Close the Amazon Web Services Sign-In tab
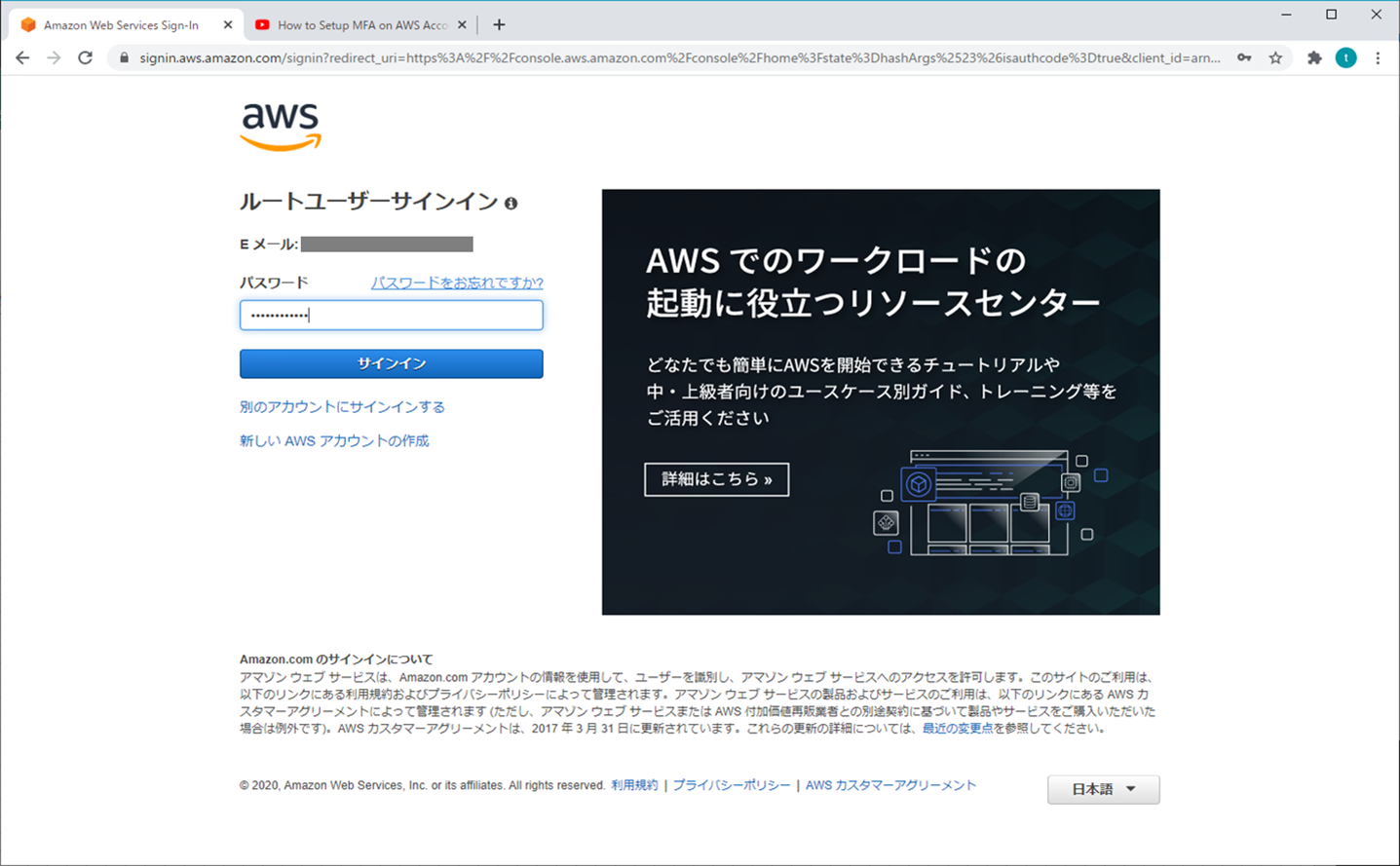This screenshot has width=1400, height=866. (x=228, y=24)
